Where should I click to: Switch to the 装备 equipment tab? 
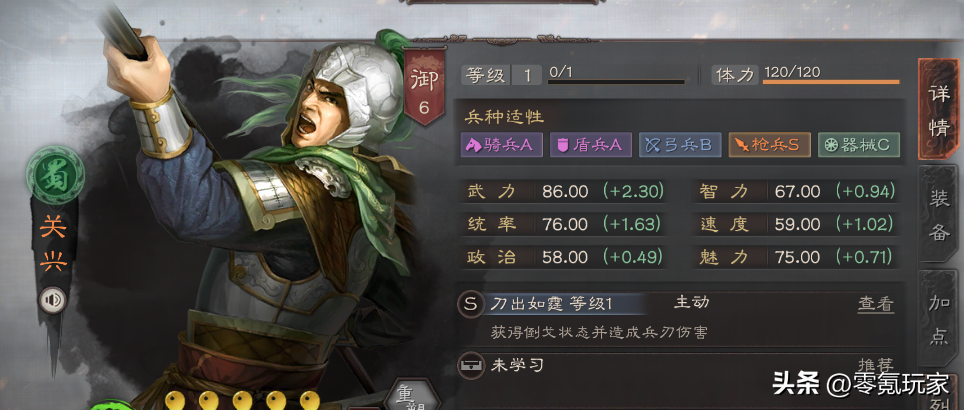(x=939, y=214)
